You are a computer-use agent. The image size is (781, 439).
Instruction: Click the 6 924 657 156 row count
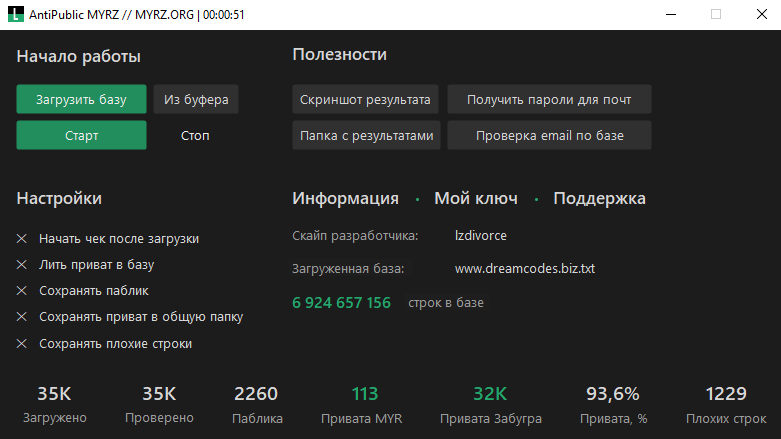341,302
